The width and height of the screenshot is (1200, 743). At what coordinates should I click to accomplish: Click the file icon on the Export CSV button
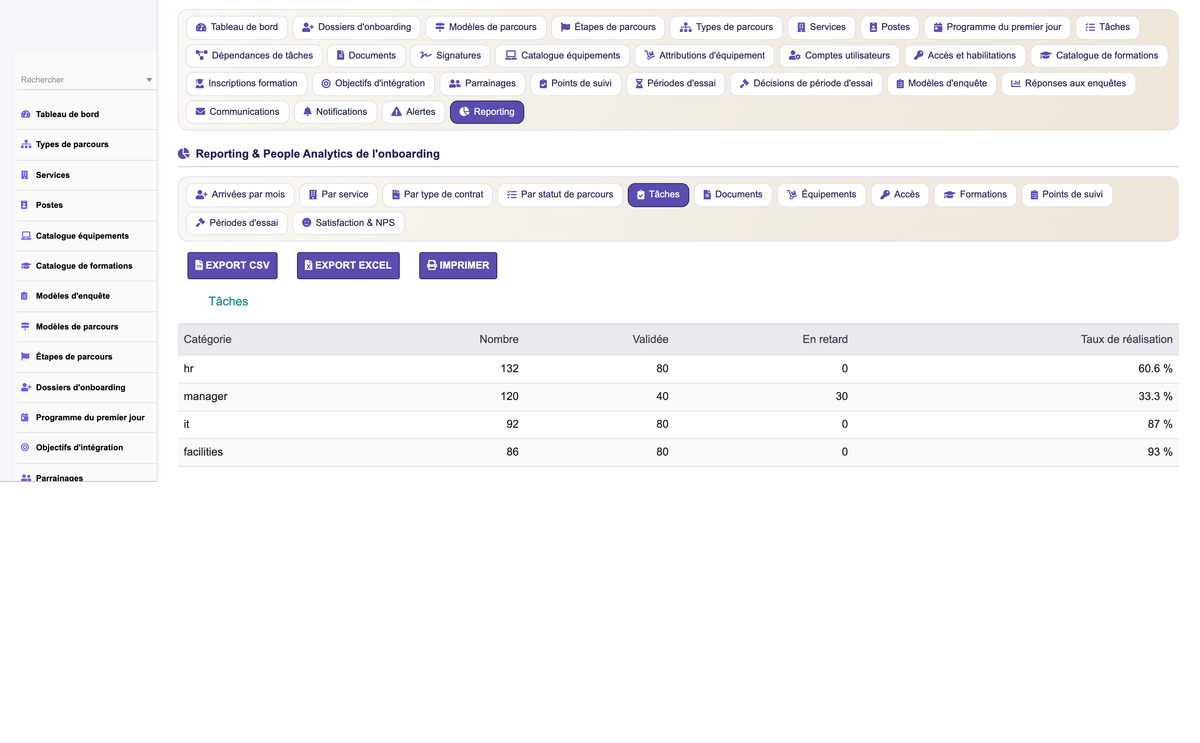(x=199, y=266)
